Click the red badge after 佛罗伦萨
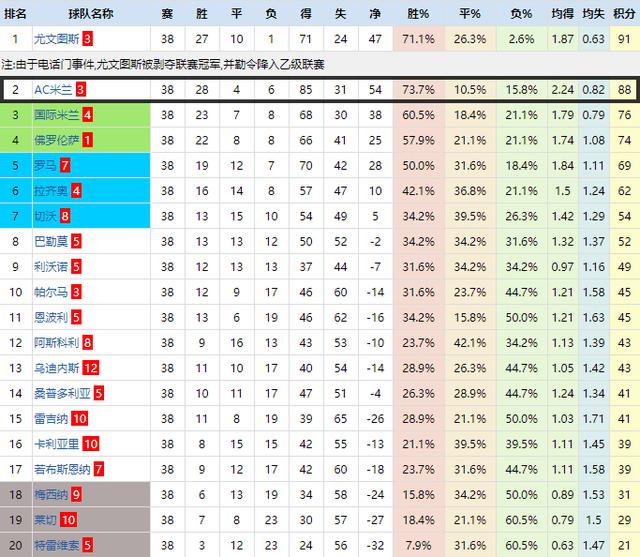Image resolution: width=640 pixels, height=557 pixels. (88, 140)
